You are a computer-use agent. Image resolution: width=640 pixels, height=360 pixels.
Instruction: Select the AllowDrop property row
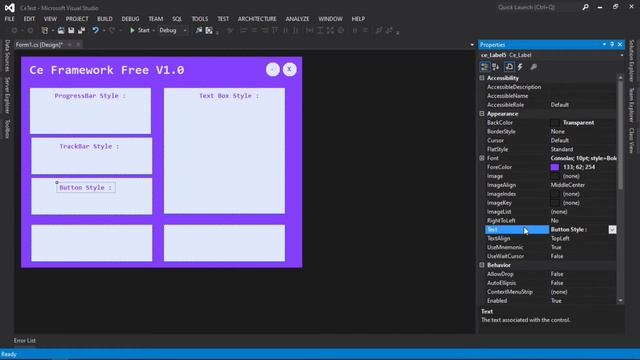(551, 274)
